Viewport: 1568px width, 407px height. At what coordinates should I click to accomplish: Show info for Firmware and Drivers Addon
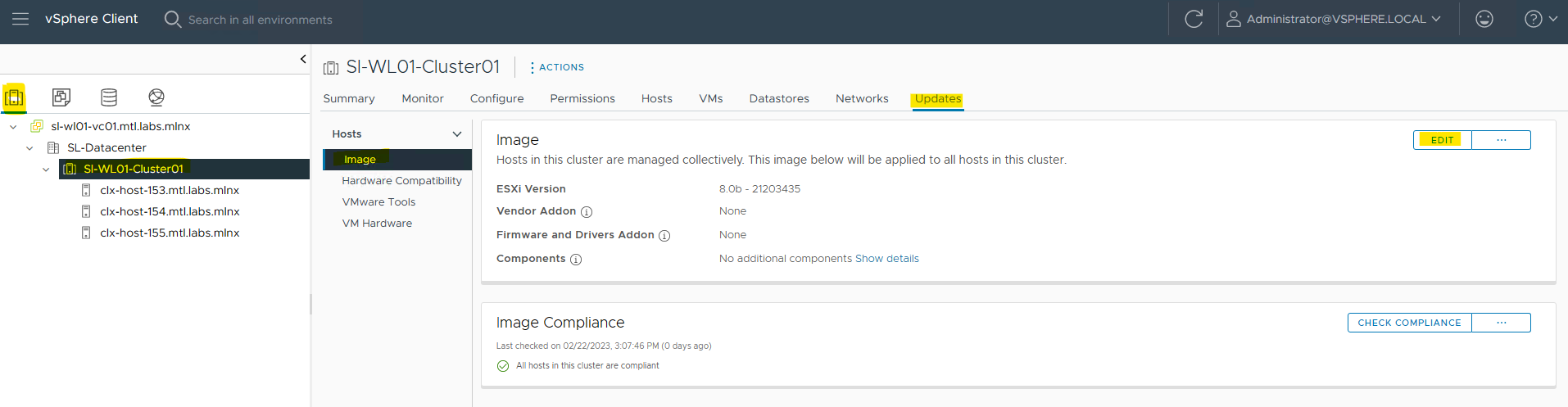664,236
